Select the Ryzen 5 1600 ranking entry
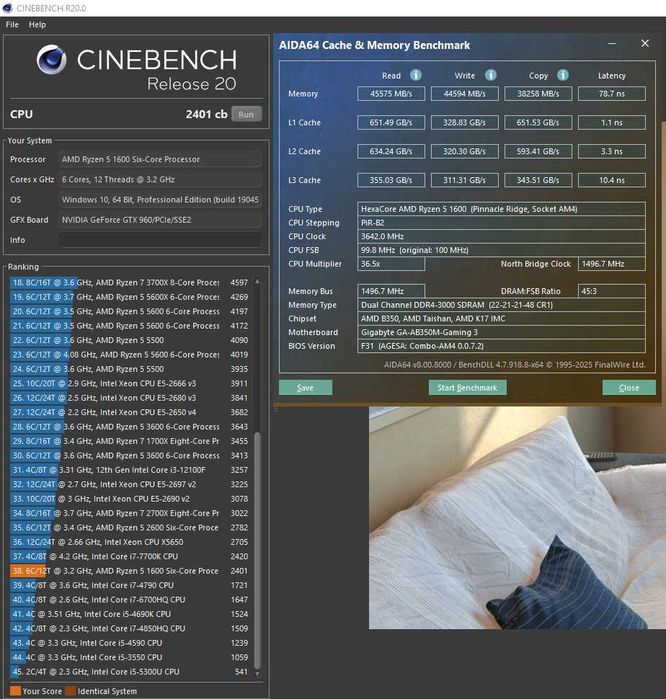Image resolution: width=666 pixels, height=699 pixels. tap(129, 571)
